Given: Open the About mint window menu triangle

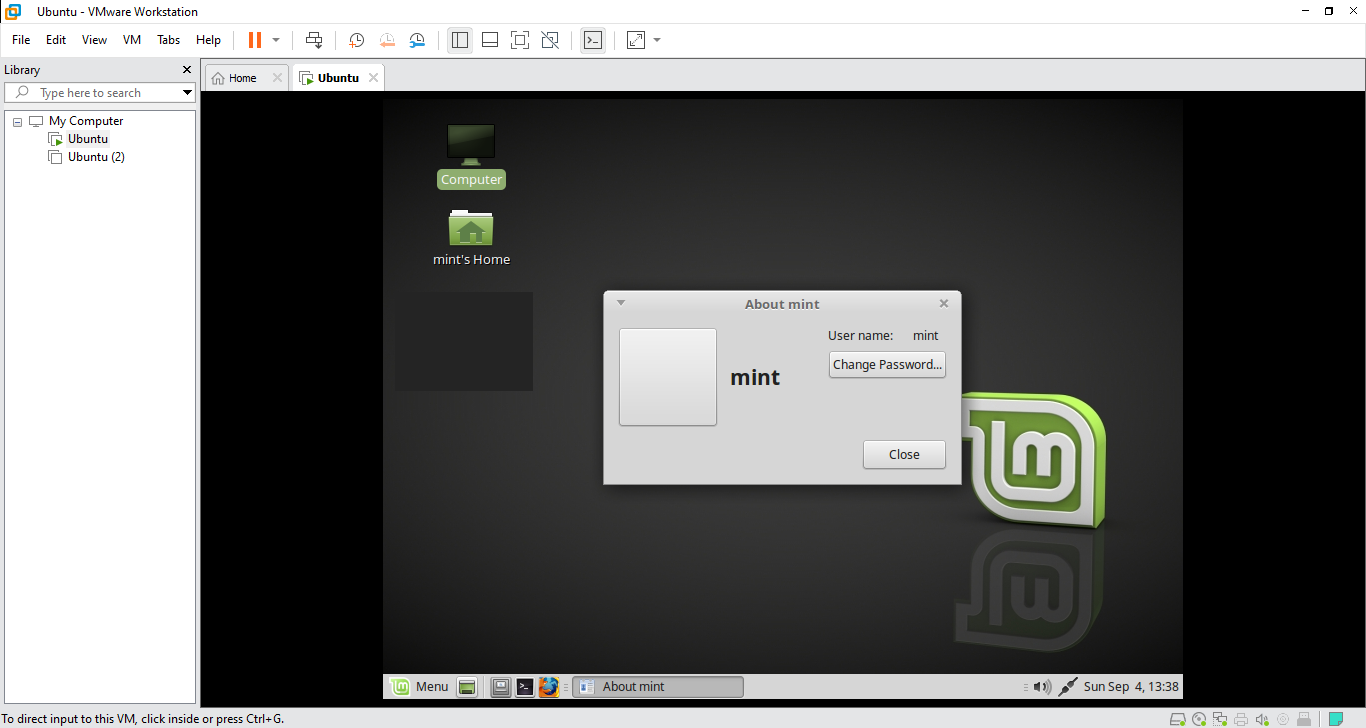Looking at the screenshot, I should point(621,302).
